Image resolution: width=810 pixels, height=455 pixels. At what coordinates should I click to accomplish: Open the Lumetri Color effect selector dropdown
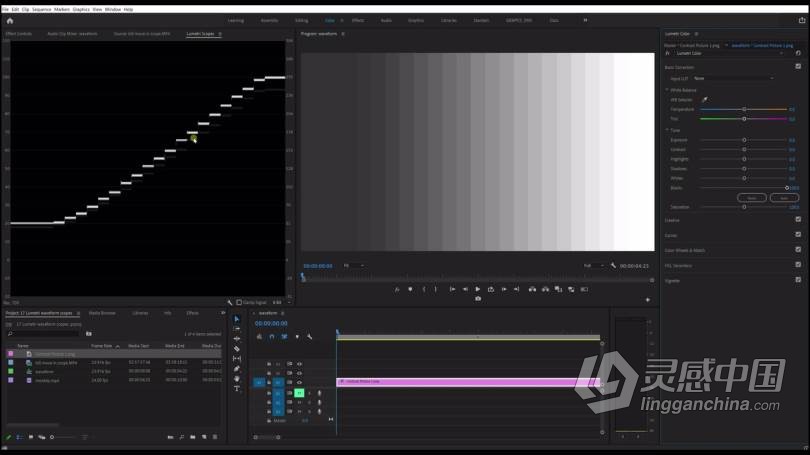pos(730,53)
